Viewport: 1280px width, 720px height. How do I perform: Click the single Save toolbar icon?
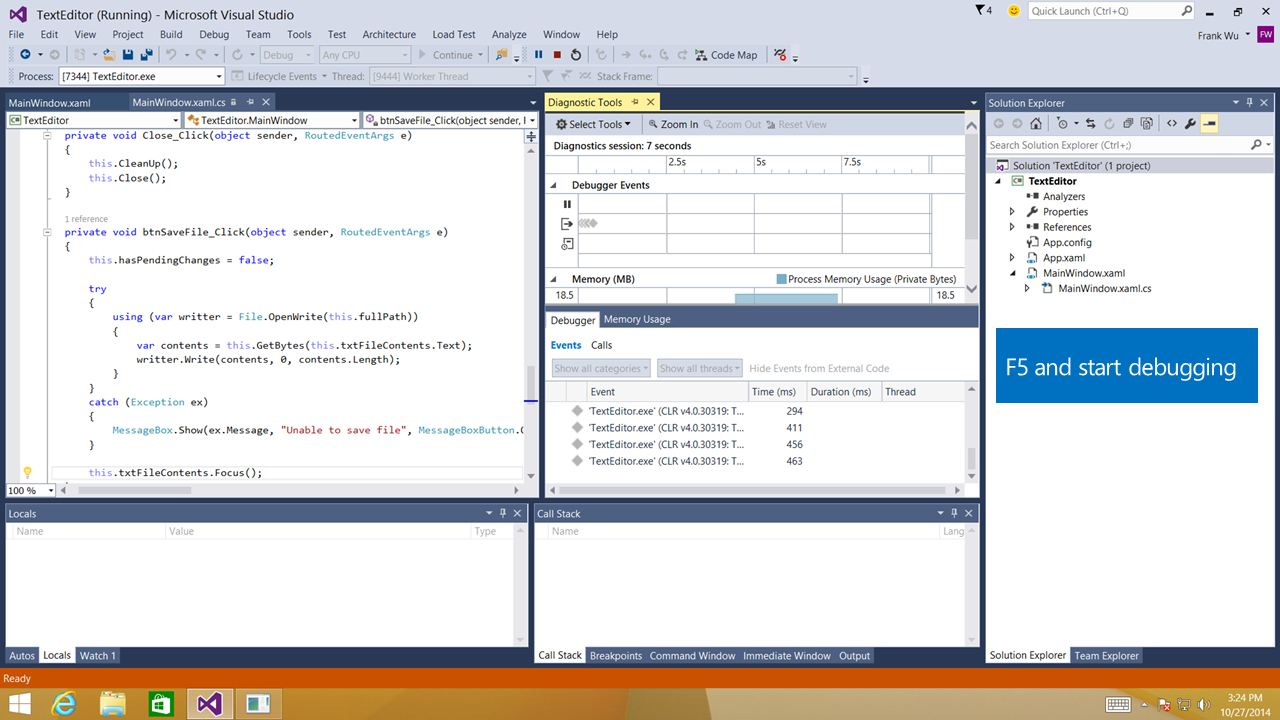tap(129, 55)
